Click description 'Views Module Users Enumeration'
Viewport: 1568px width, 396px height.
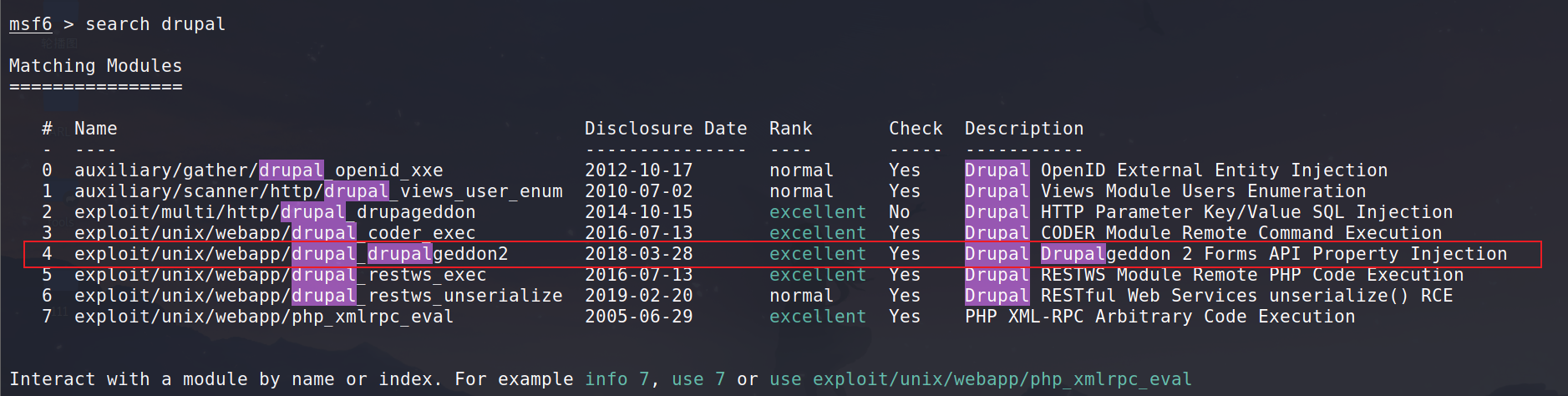(x=1203, y=191)
